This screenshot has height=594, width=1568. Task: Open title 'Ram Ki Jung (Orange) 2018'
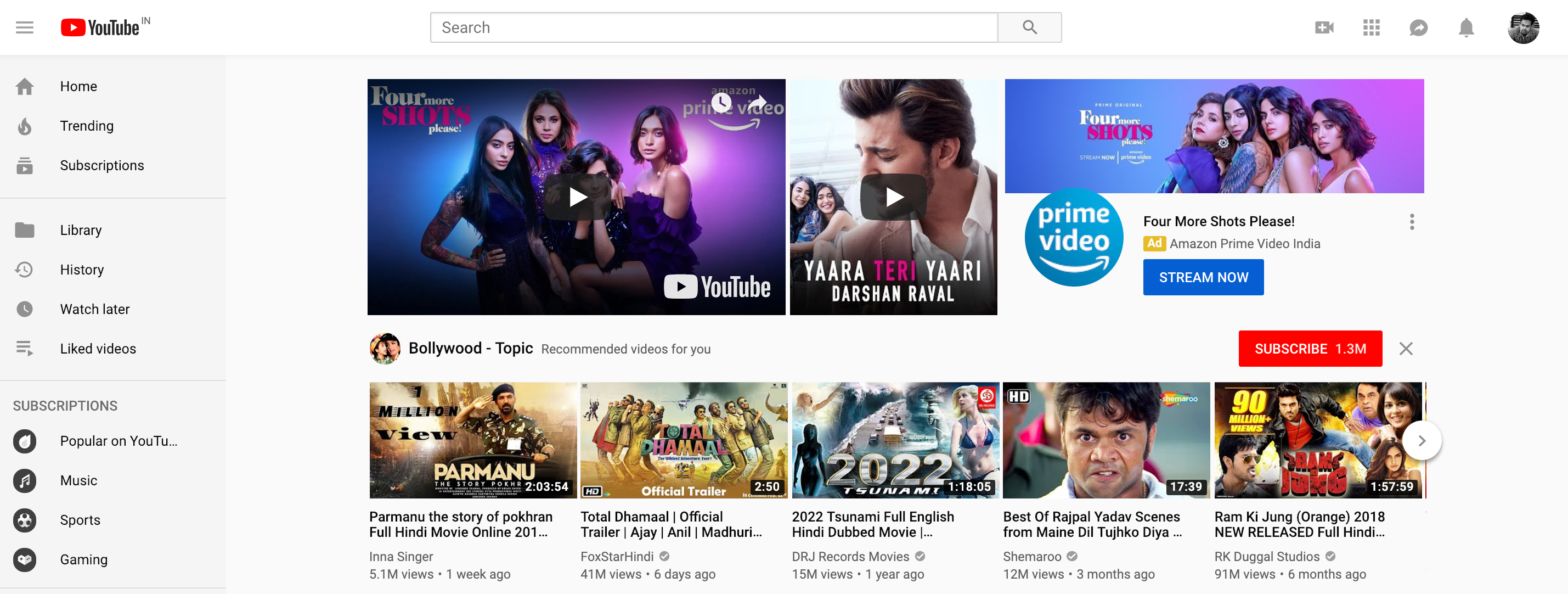[1300, 524]
